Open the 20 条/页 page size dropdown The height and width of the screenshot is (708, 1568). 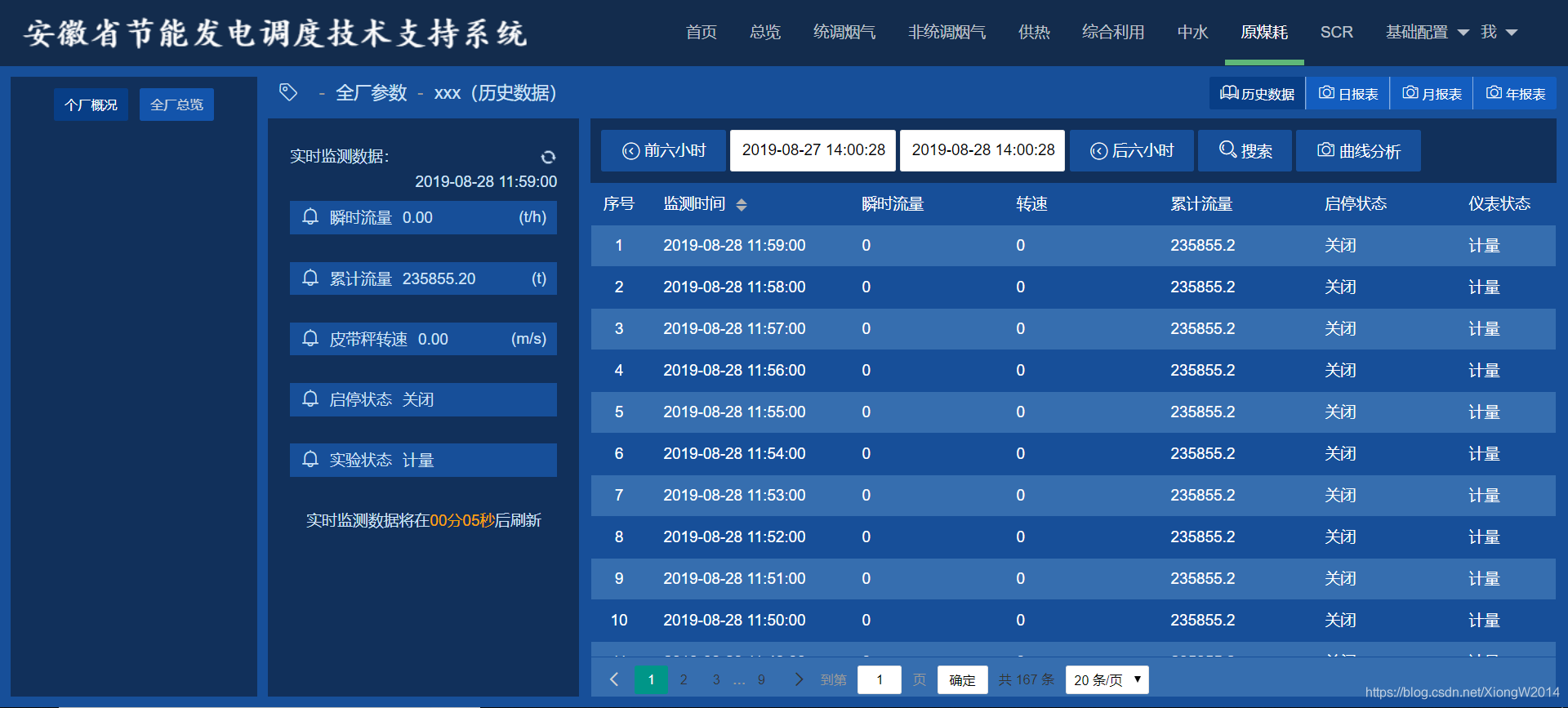click(1107, 679)
